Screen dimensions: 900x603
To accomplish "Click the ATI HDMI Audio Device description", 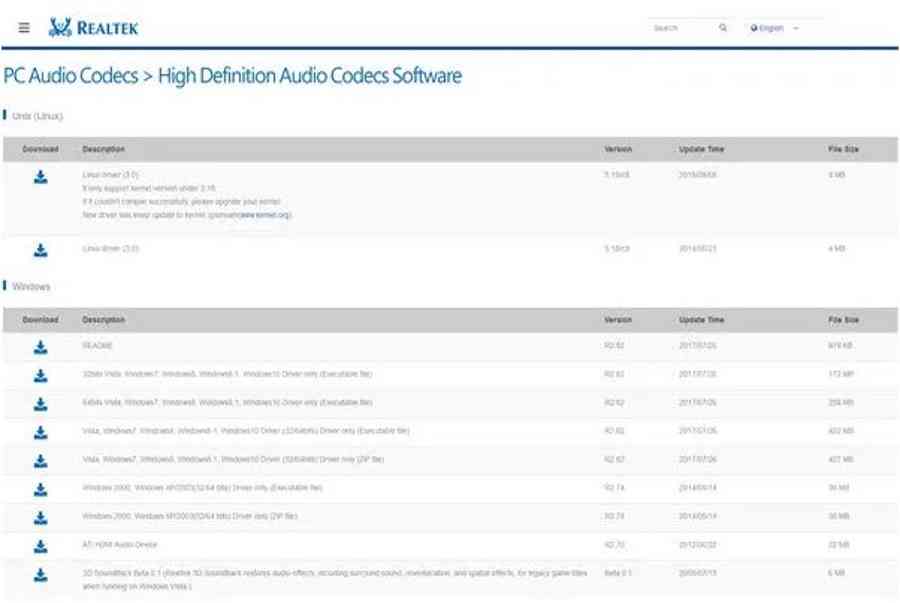I will point(119,544).
